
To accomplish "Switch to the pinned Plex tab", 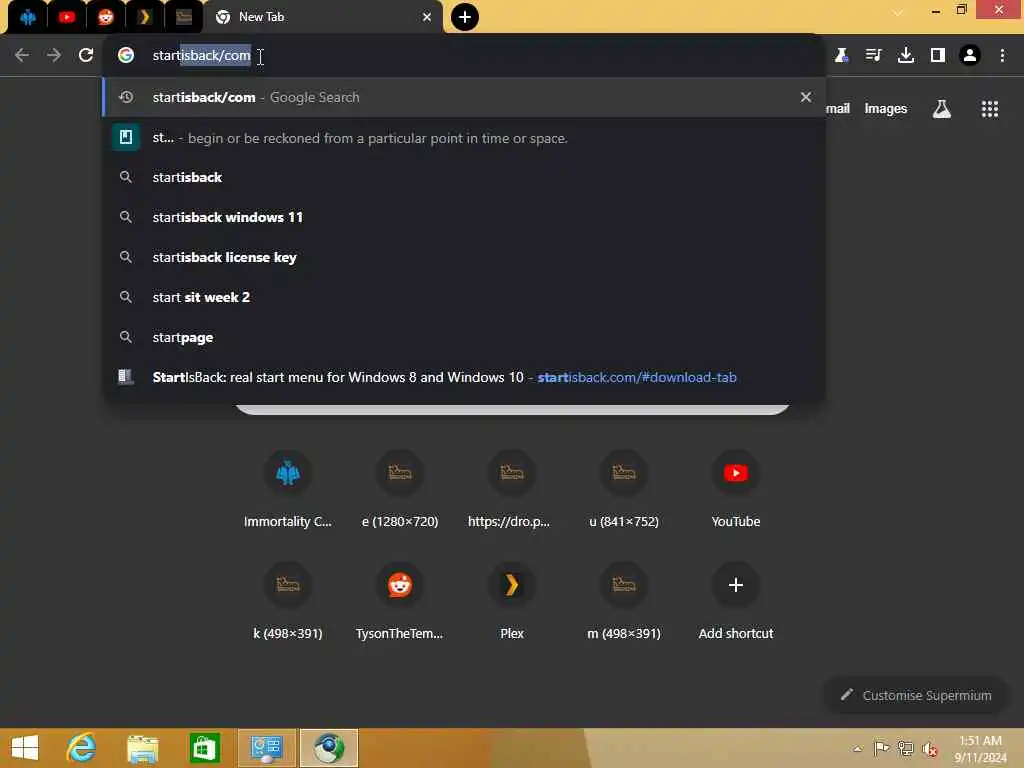I will pyautogui.click(x=144, y=17).
